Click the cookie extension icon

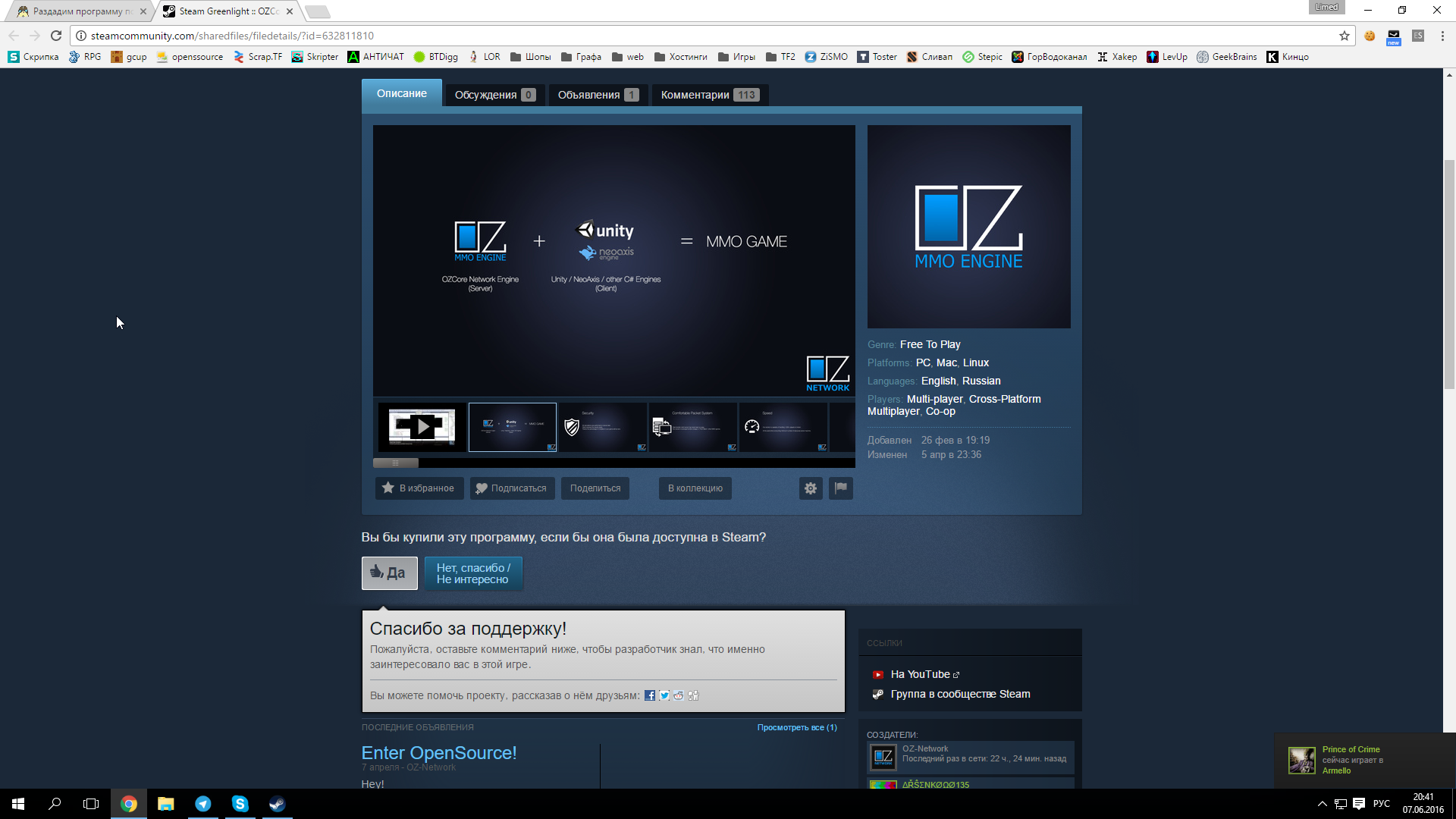click(x=1370, y=36)
